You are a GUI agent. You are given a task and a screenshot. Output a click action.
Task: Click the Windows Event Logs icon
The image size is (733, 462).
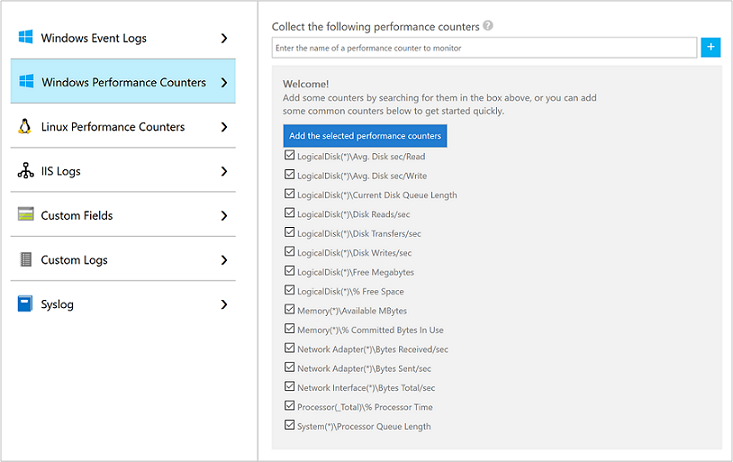[26, 38]
